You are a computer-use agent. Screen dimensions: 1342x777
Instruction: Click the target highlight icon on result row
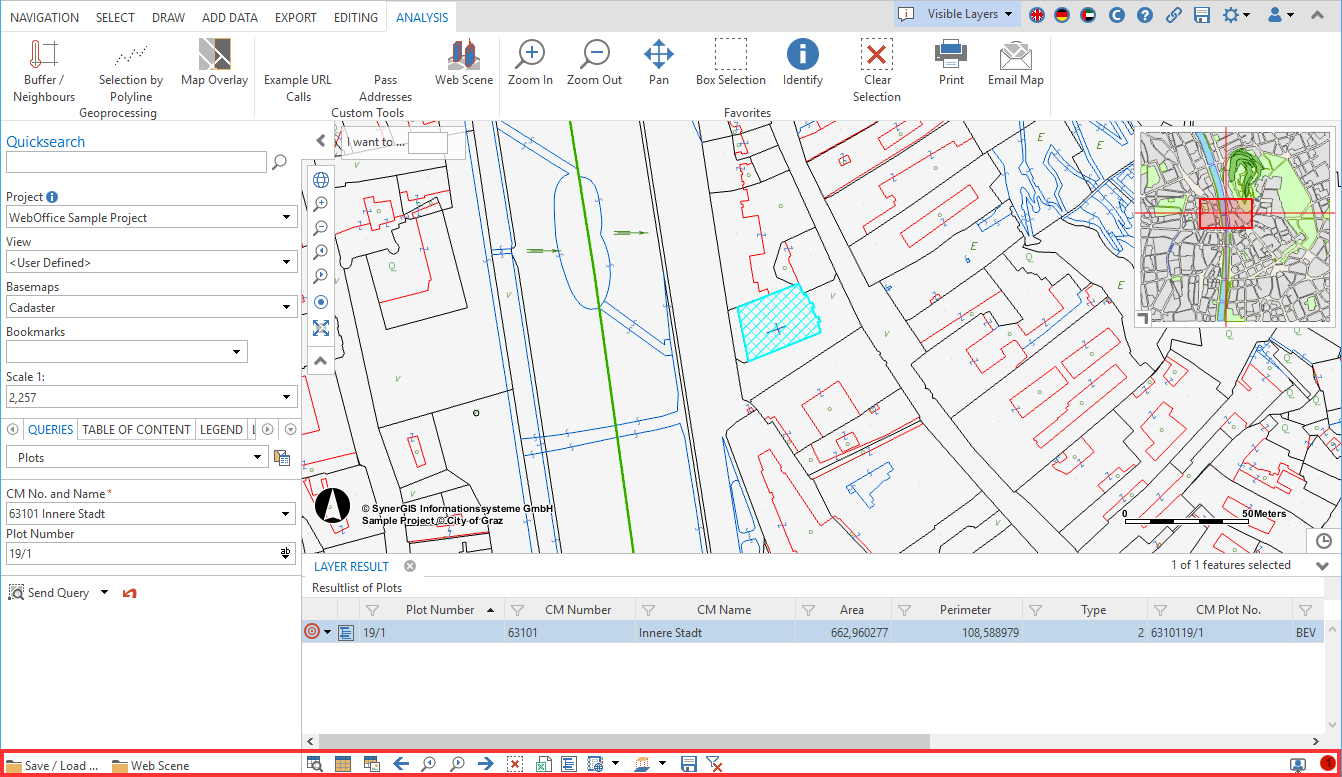(x=311, y=632)
